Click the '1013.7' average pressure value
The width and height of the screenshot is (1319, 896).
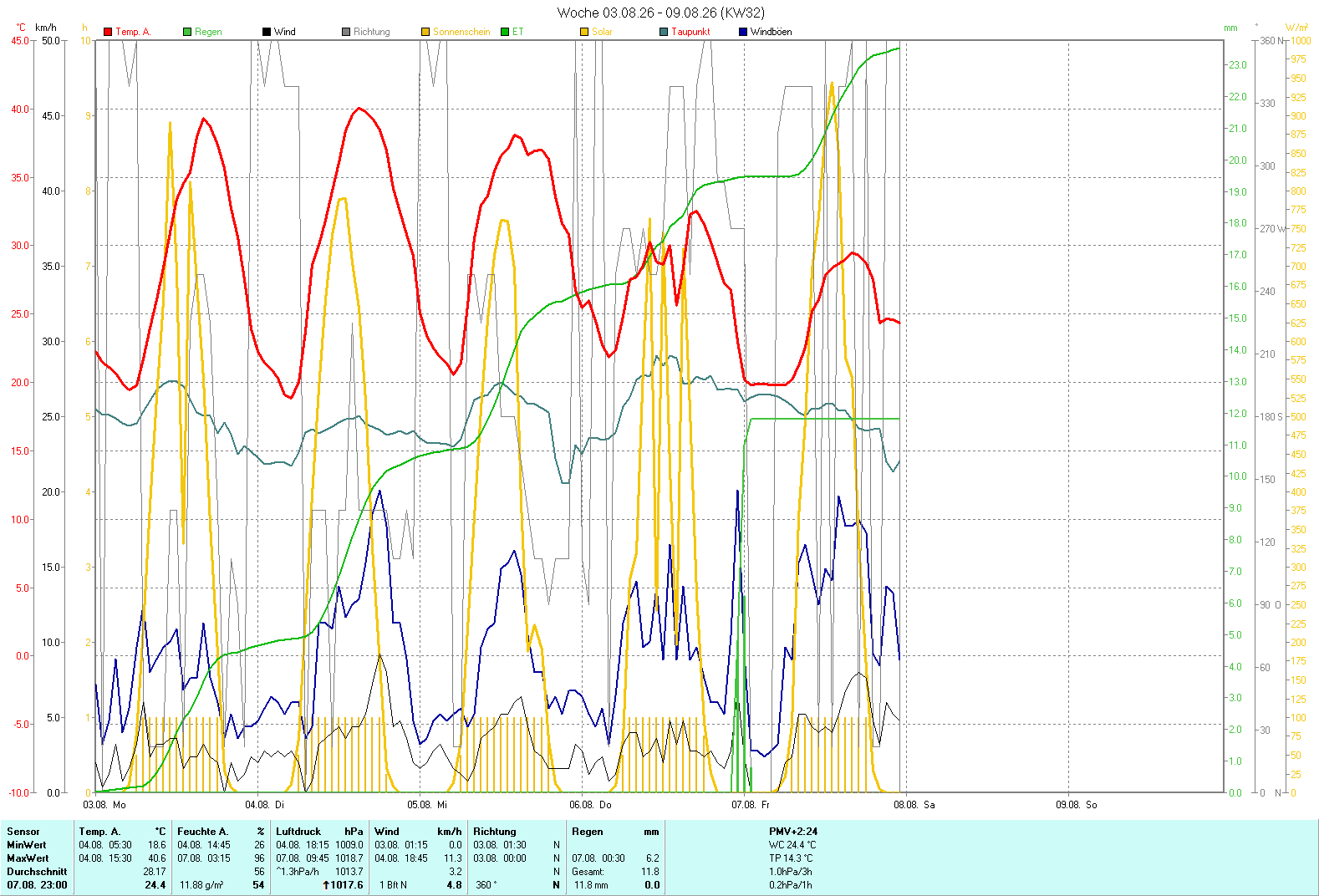pos(349,872)
